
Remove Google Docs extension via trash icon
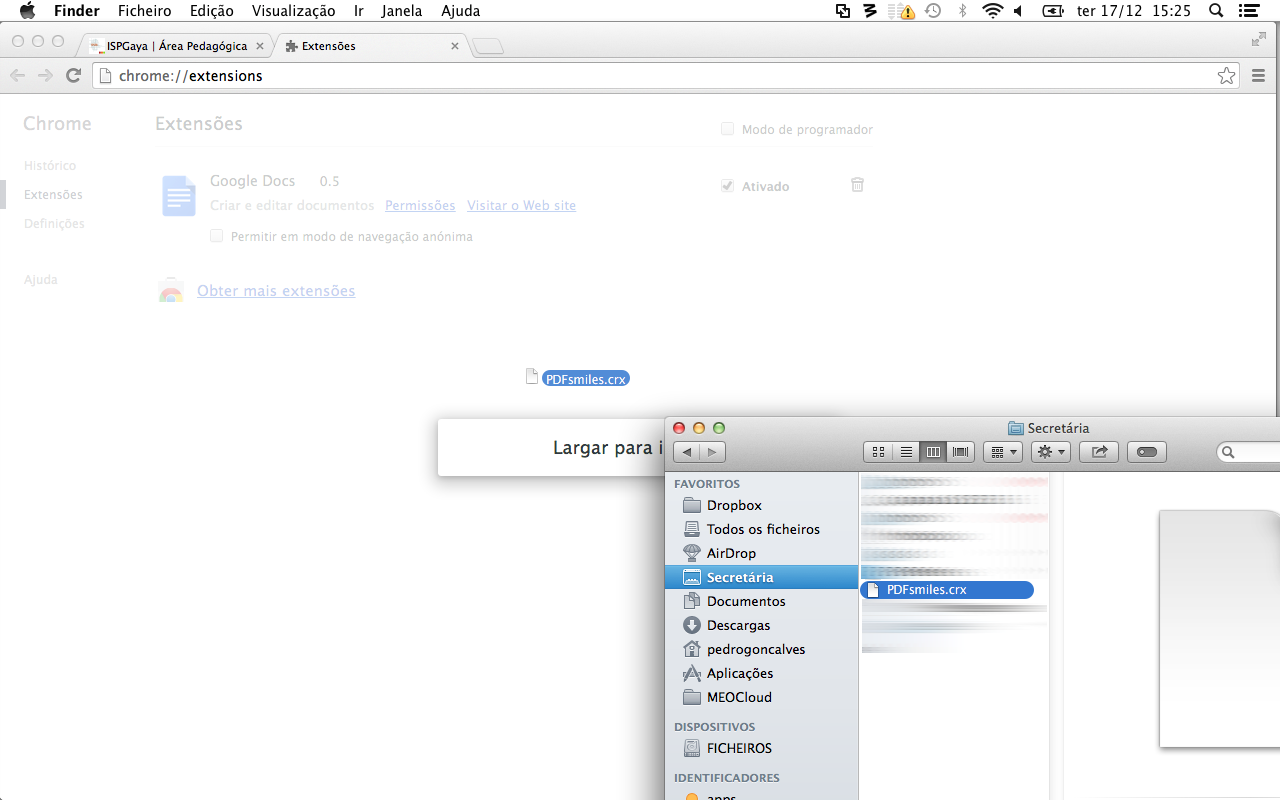point(857,185)
